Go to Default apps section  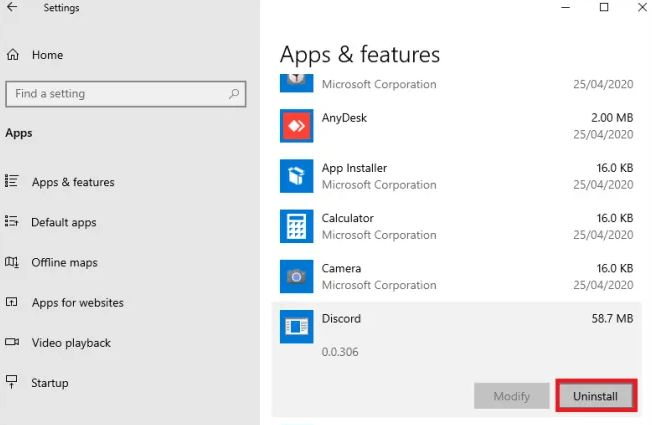click(x=64, y=222)
